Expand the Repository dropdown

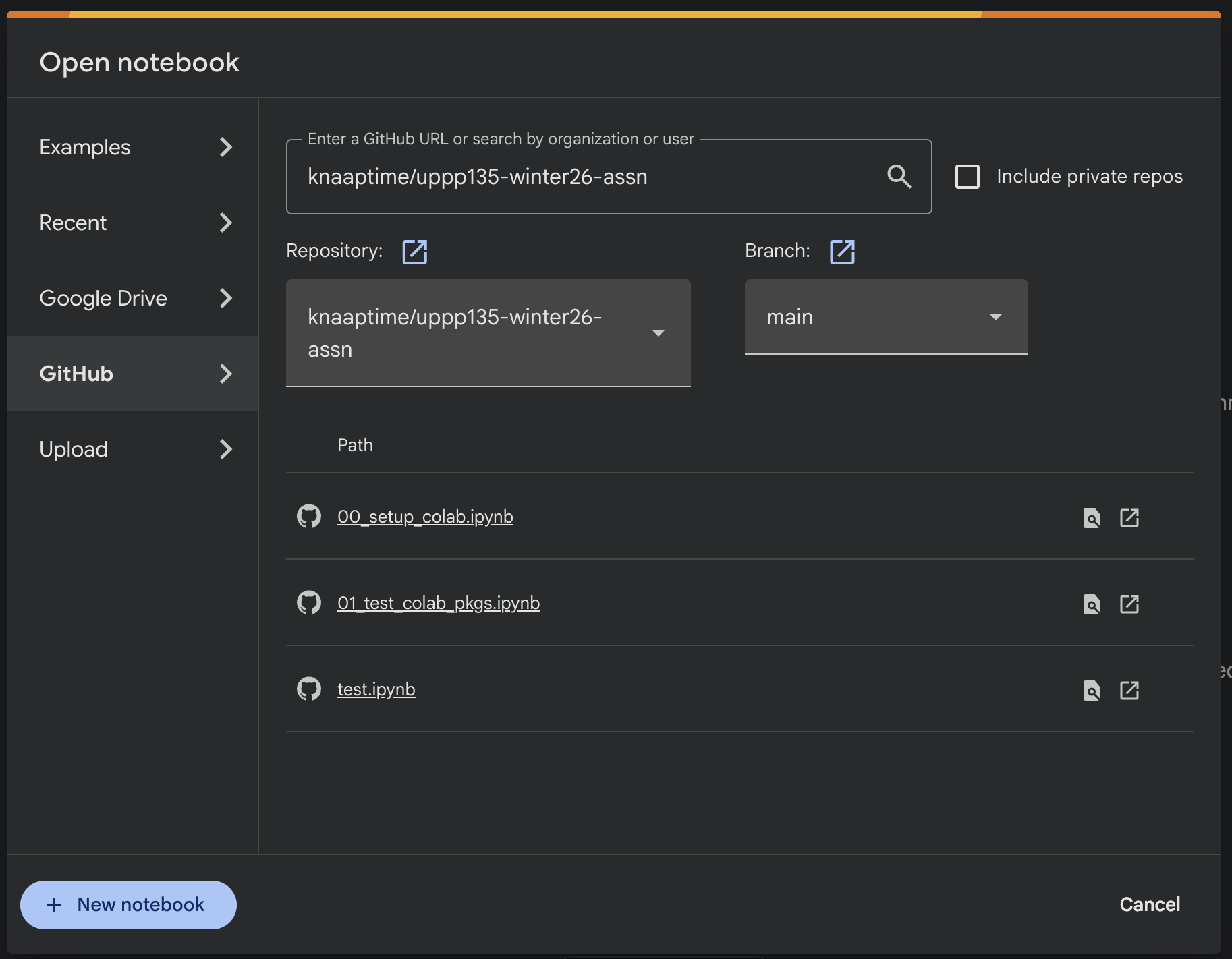pyautogui.click(x=488, y=333)
